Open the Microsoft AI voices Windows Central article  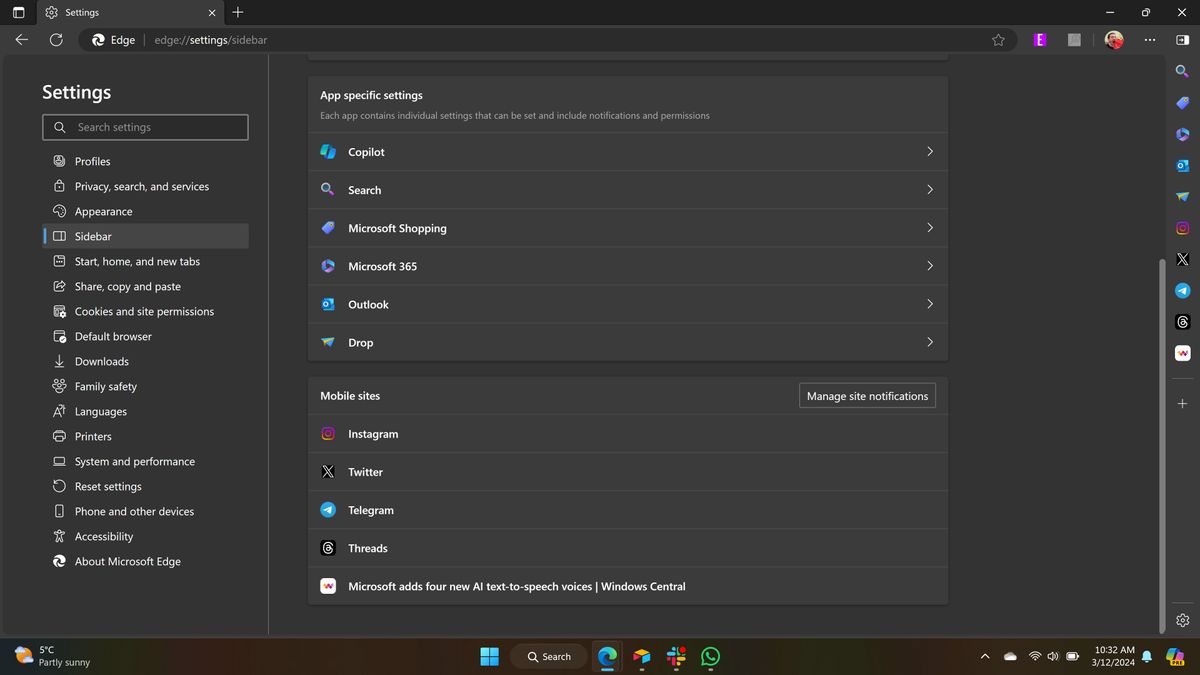pos(516,586)
